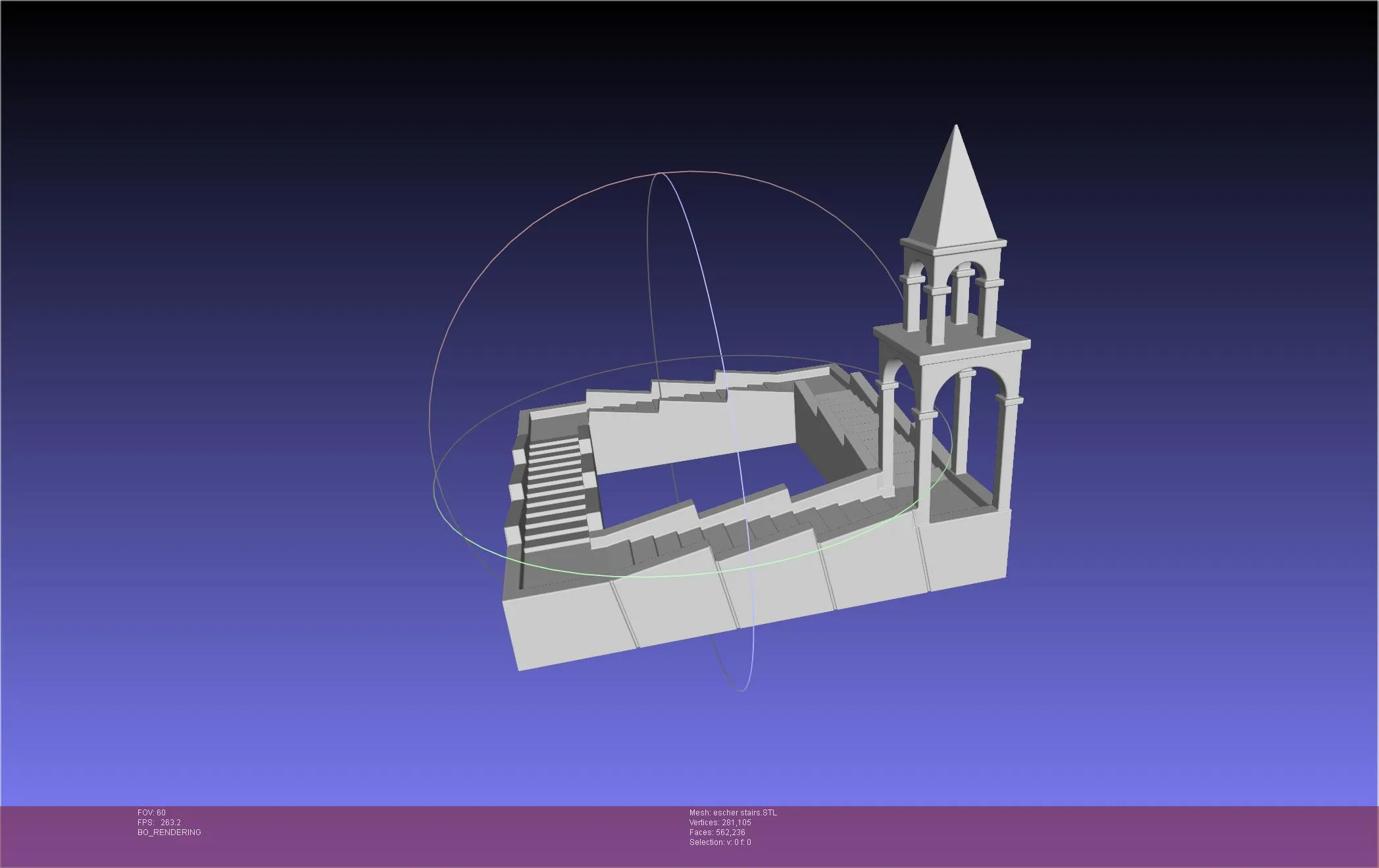Click the 'Selection: v: 0 f: 0' text
Screen dimensions: 1379x868
pyautogui.click(x=720, y=842)
